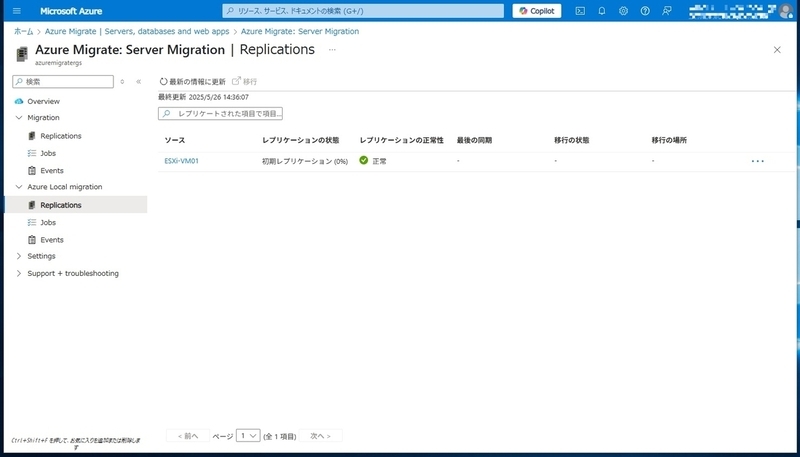The height and width of the screenshot is (457, 800).
Task: Click 初期レプリケーション (0%) status cell
Action: [305, 161]
